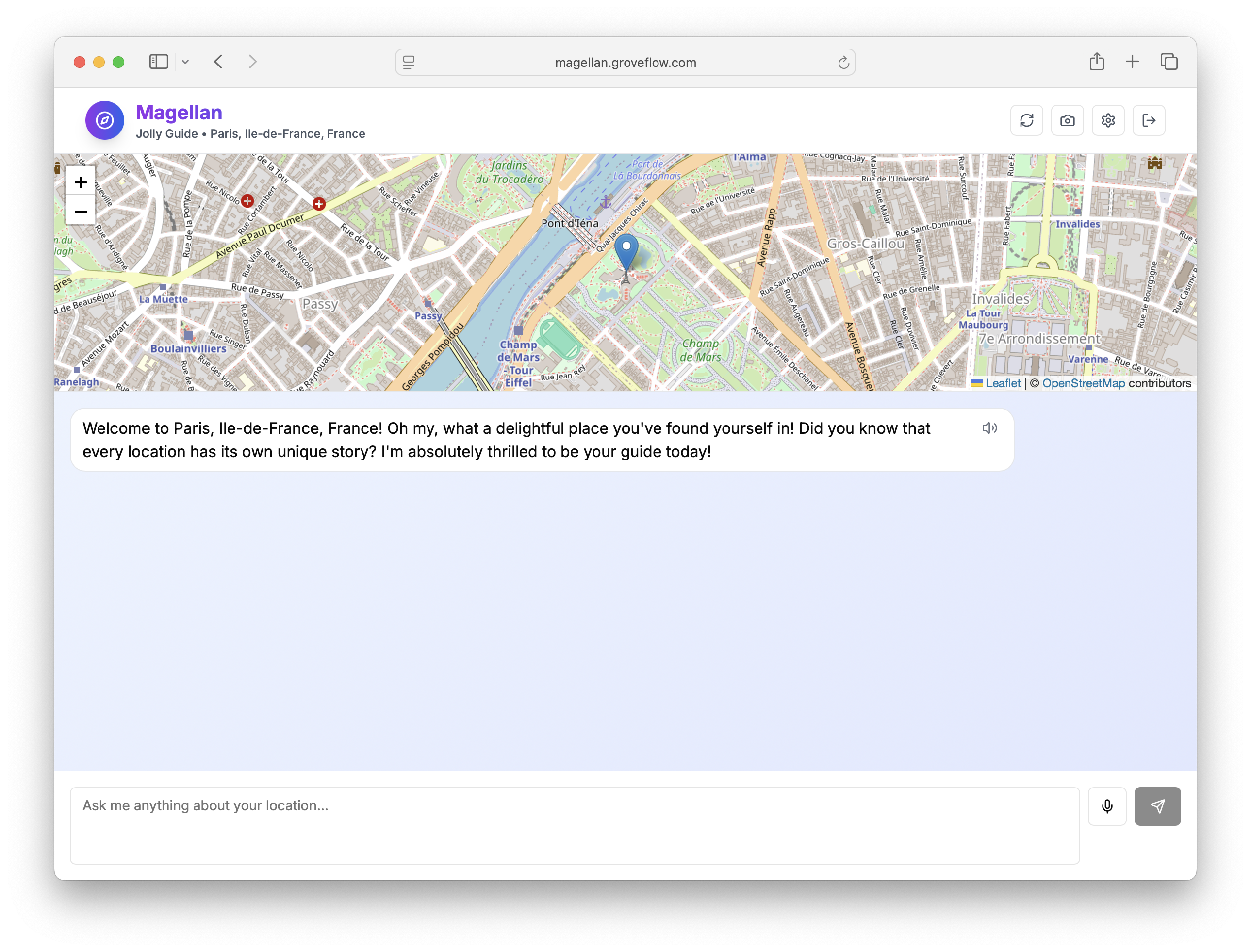Go back to previous page
Image resolution: width=1251 pixels, height=952 pixels.
[x=218, y=62]
